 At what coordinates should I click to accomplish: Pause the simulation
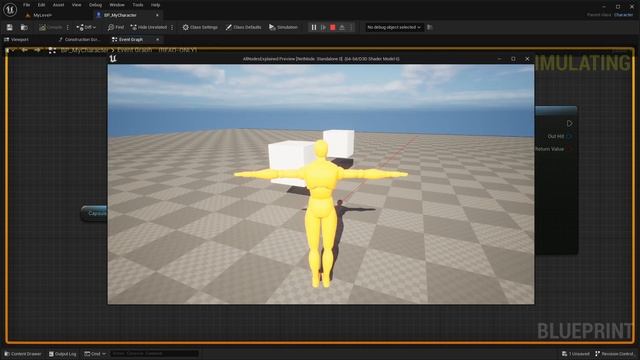coord(314,27)
